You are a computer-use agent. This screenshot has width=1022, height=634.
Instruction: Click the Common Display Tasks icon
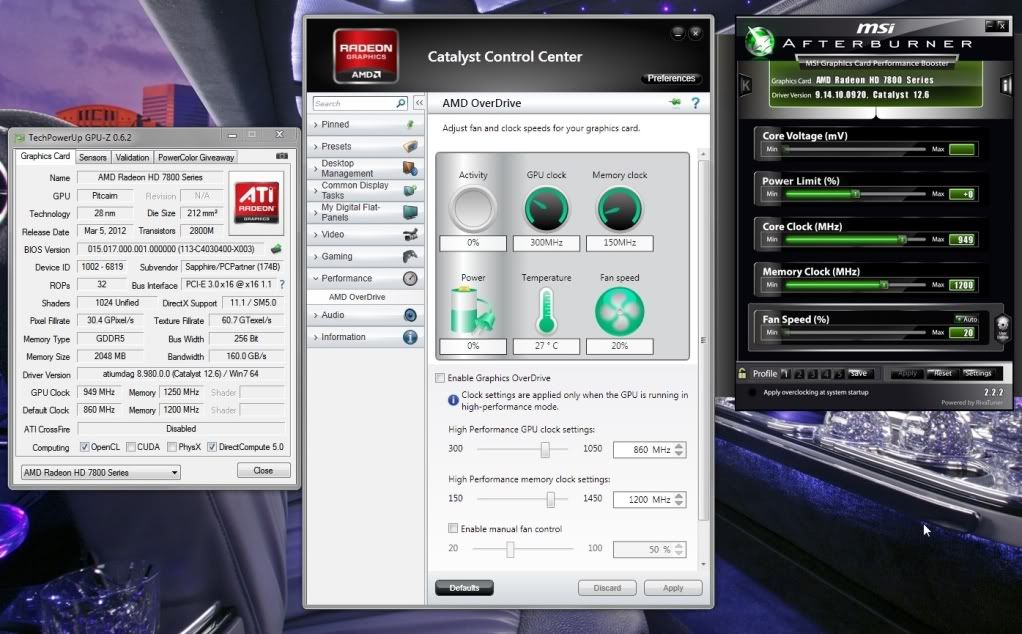[x=410, y=190]
